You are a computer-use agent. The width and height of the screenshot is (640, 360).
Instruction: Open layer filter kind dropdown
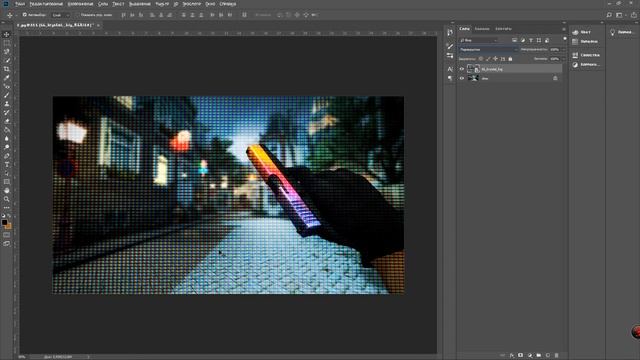(479, 40)
